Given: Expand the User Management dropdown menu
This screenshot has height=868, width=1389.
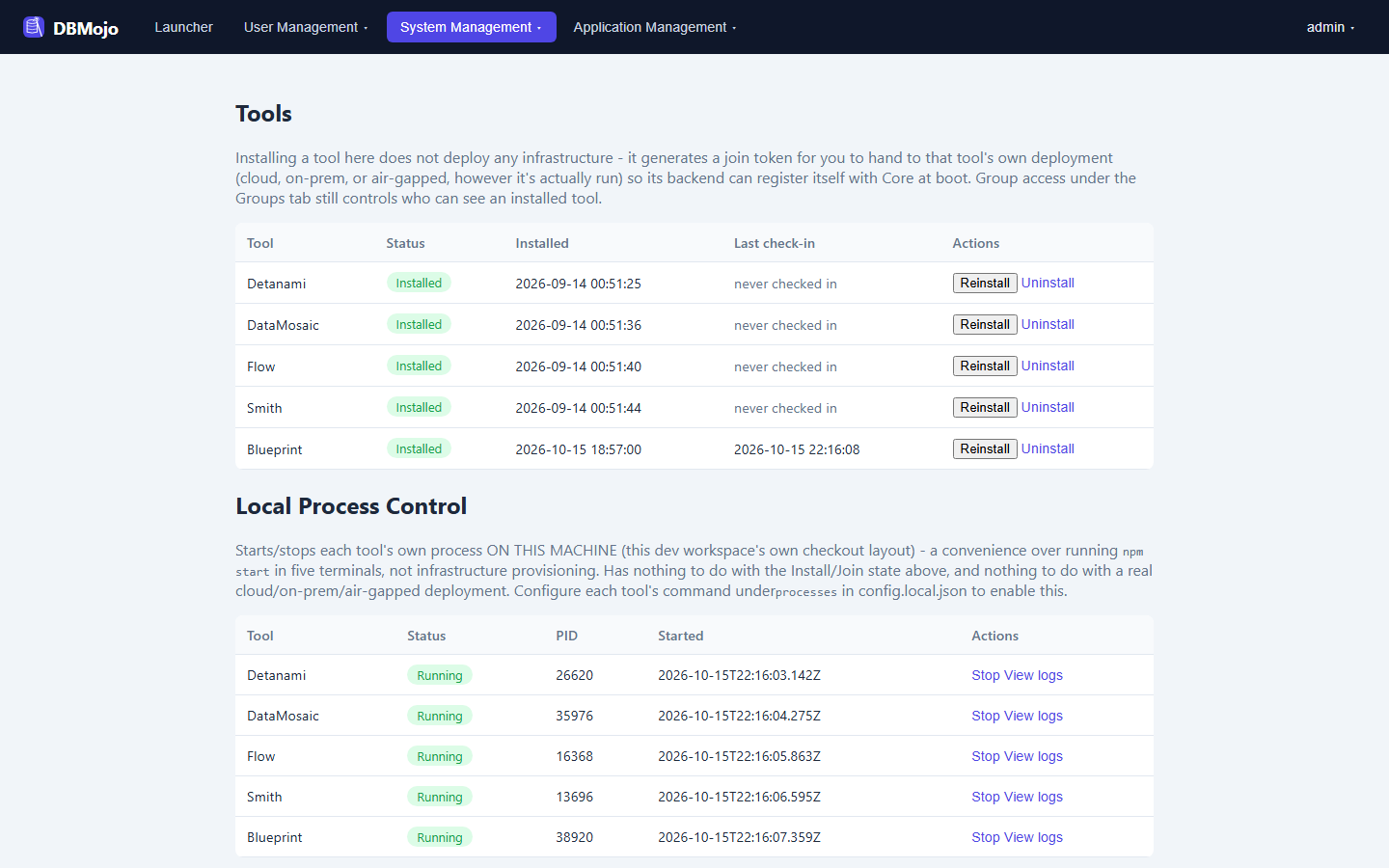Looking at the screenshot, I should pos(306,27).
